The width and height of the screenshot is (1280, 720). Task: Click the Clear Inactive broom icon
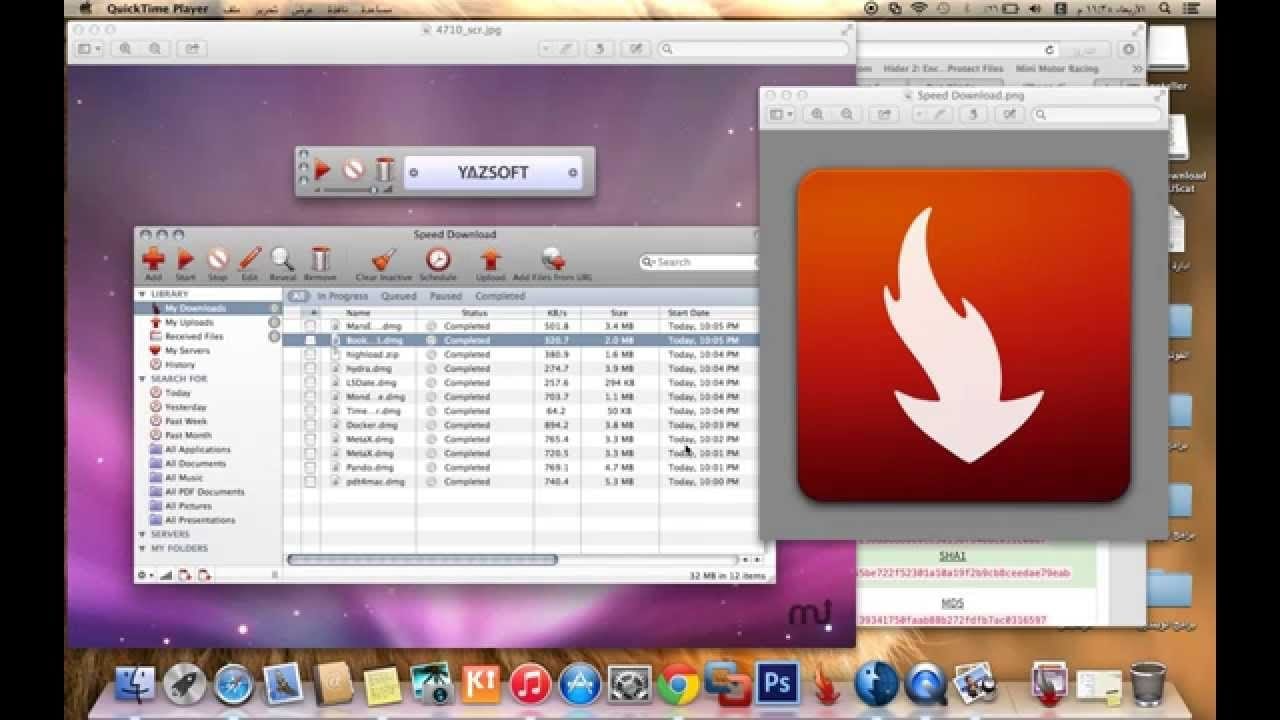point(383,260)
